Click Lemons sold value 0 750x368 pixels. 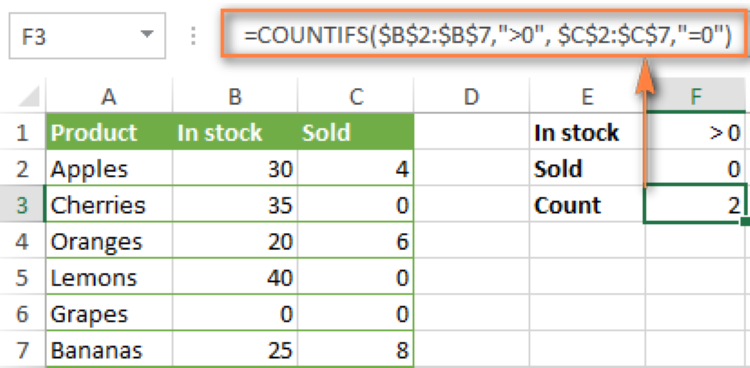point(356,277)
